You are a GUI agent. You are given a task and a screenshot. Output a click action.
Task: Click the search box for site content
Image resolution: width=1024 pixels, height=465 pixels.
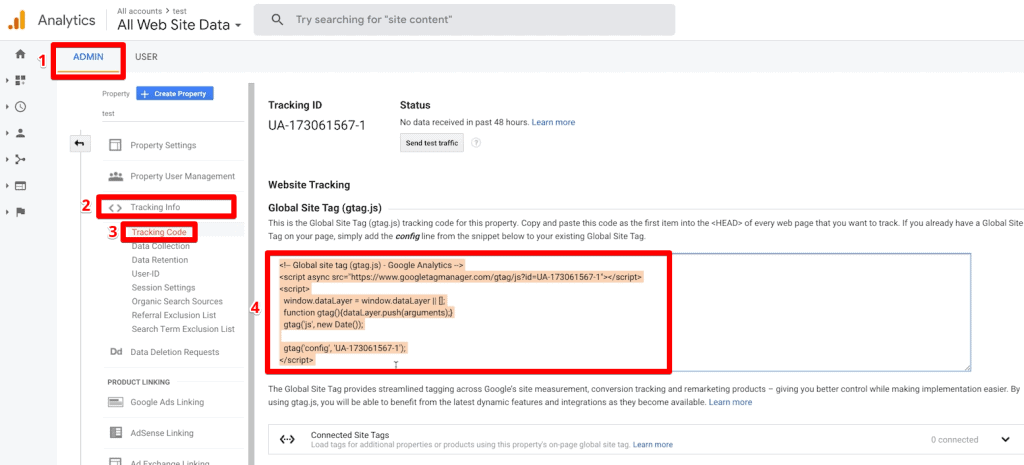point(464,20)
